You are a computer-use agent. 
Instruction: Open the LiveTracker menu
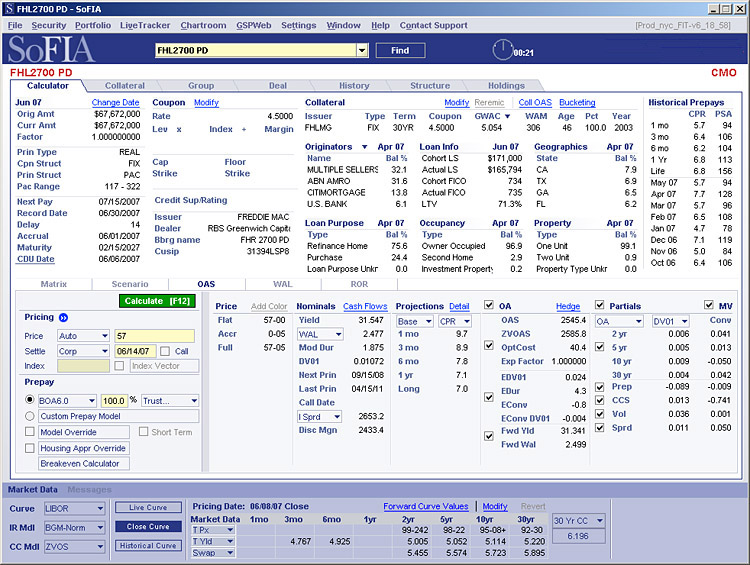[145, 25]
